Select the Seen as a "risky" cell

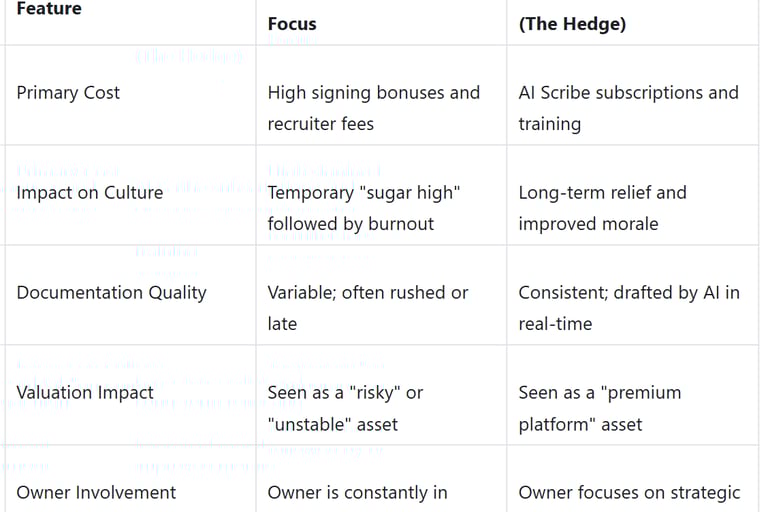pyautogui.click(x=345, y=407)
